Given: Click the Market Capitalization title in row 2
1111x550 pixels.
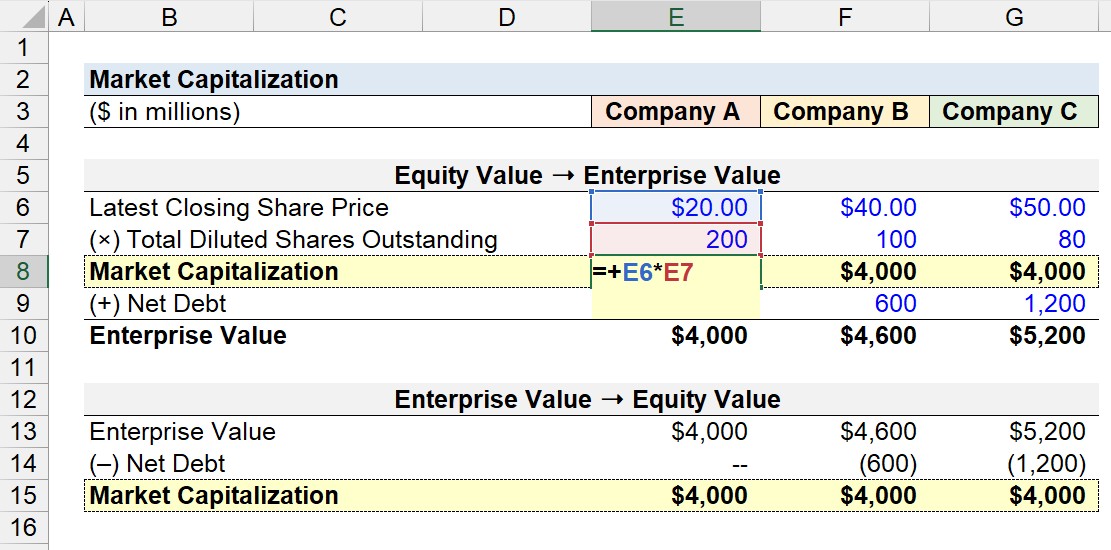Looking at the screenshot, I should [x=214, y=79].
